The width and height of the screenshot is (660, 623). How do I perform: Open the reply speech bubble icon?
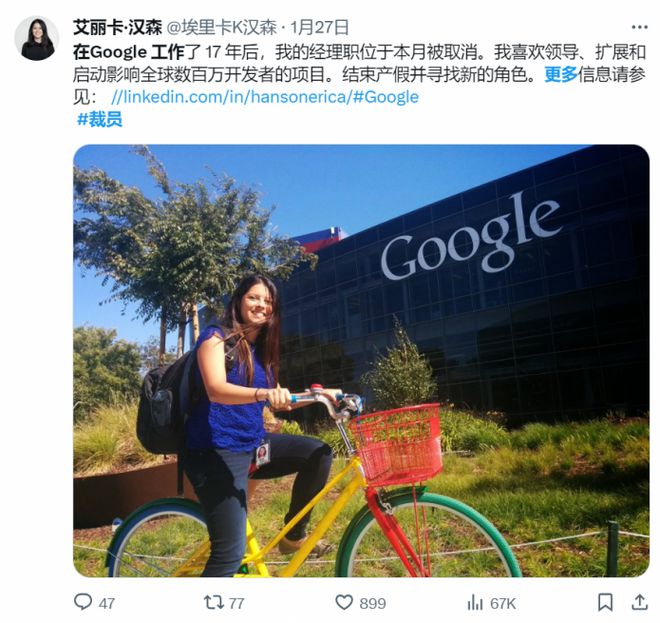[83, 602]
